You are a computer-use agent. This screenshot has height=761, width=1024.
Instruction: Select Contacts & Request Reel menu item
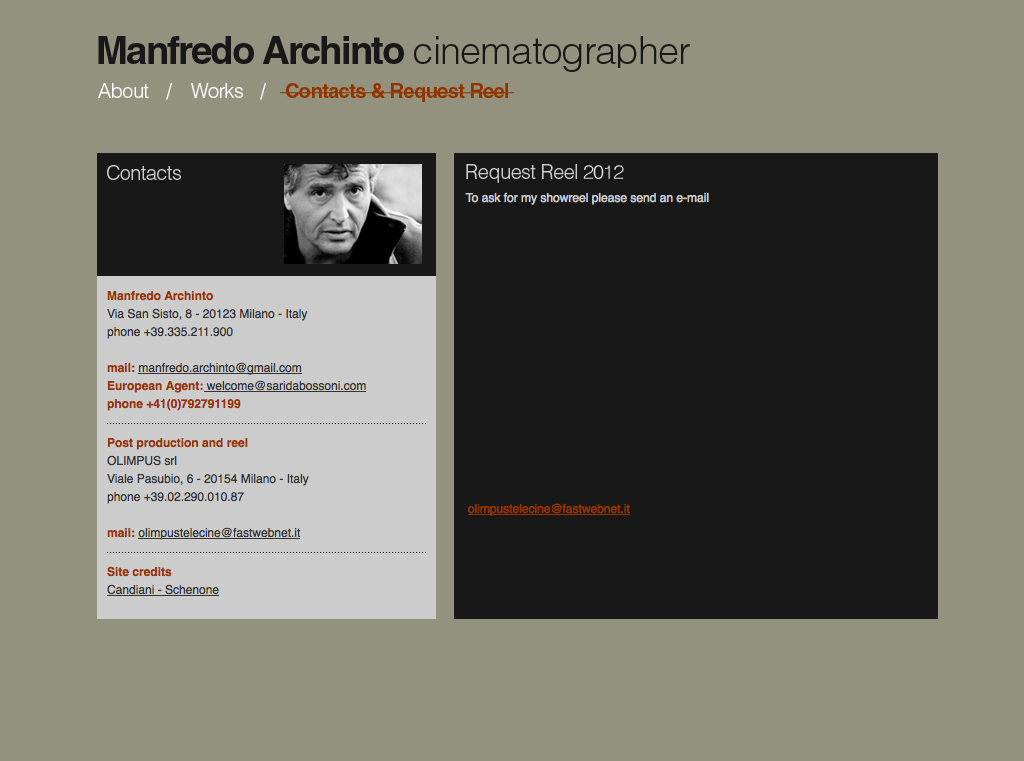pyautogui.click(x=397, y=91)
